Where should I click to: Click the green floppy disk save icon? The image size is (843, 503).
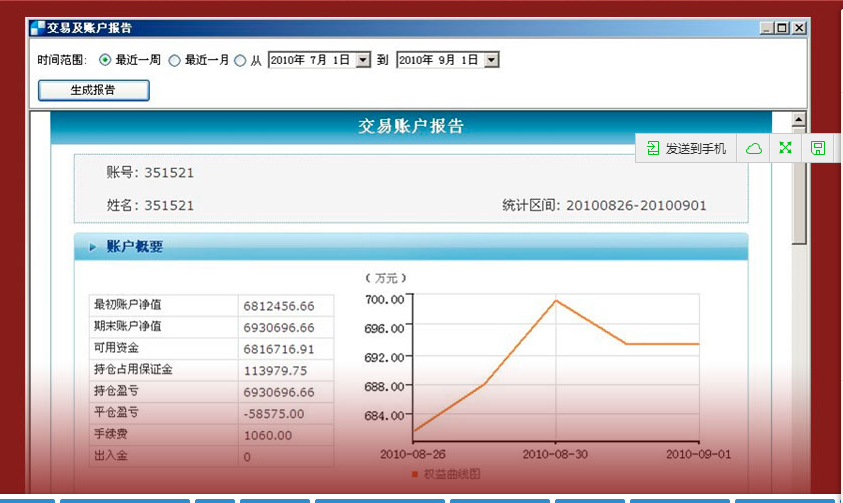click(818, 148)
